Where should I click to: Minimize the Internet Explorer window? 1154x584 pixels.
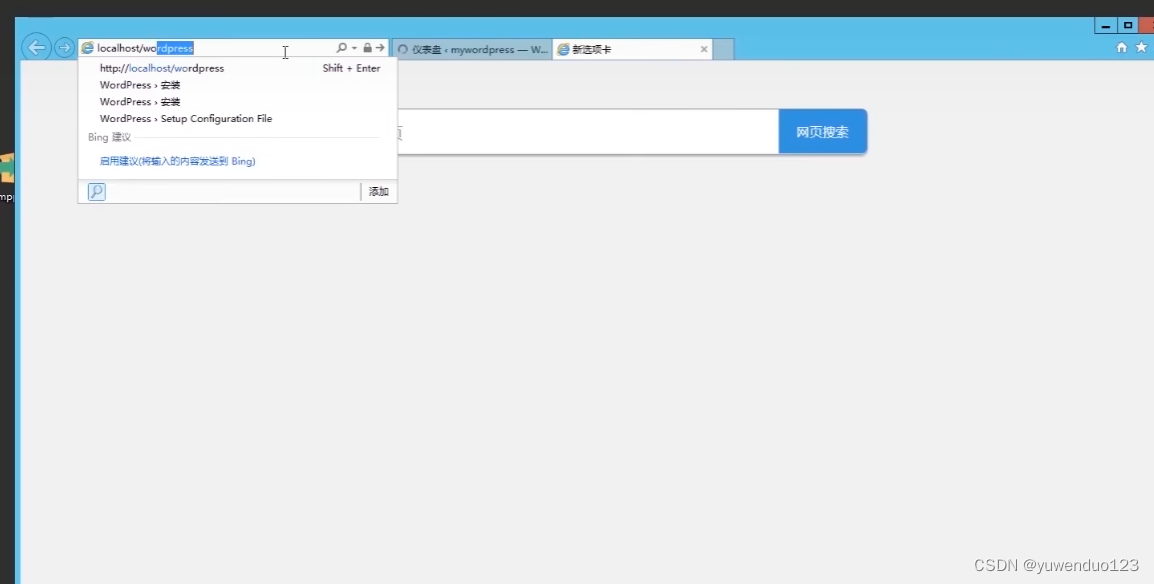pyautogui.click(x=1105, y=26)
